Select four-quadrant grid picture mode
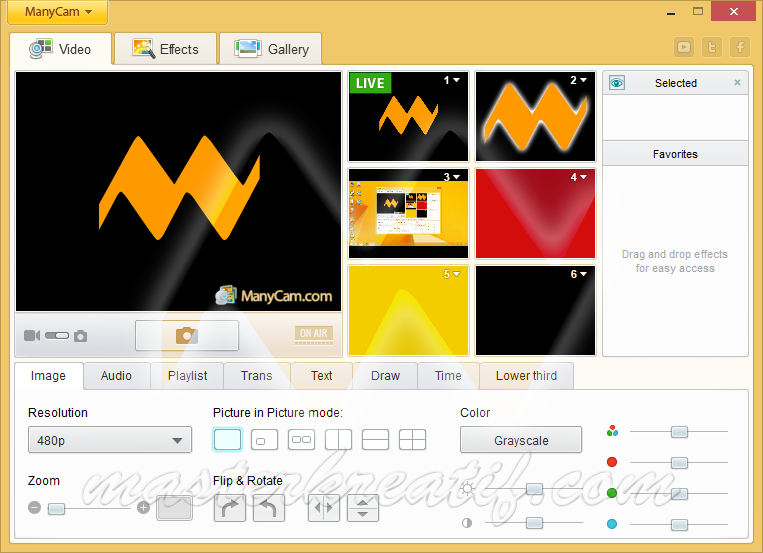Image resolution: width=763 pixels, height=553 pixels. click(x=412, y=440)
